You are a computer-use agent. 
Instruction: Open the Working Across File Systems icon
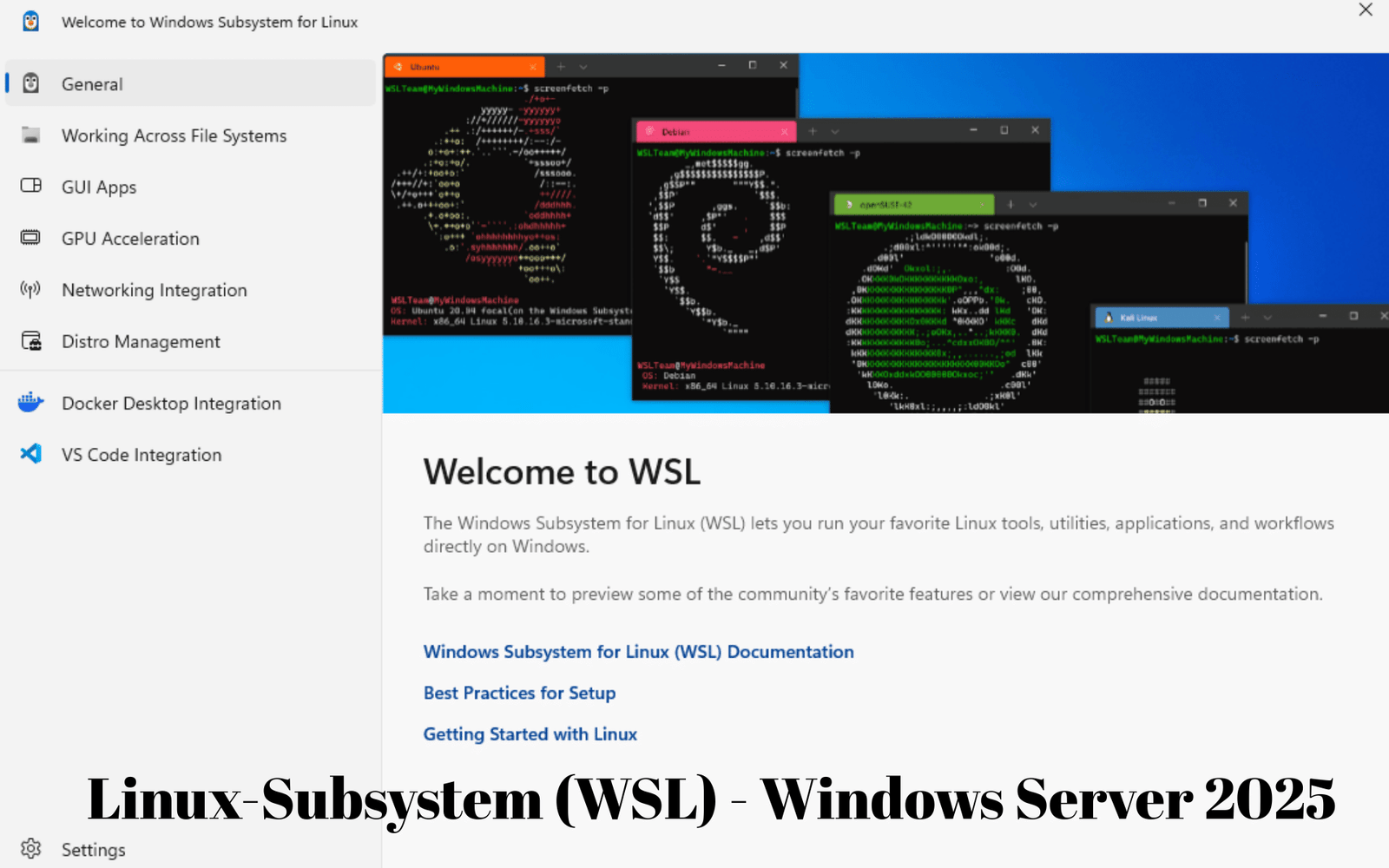pyautogui.click(x=30, y=135)
